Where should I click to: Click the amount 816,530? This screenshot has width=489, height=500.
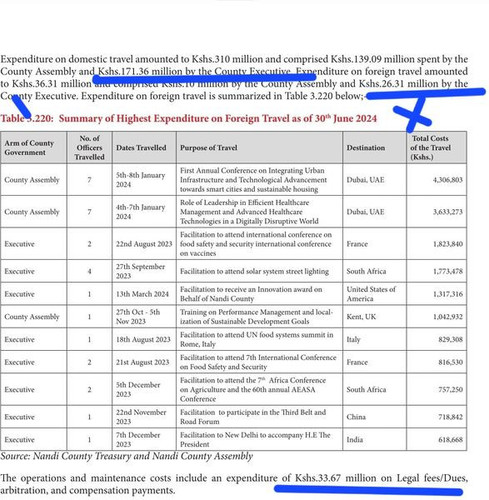[x=450, y=362]
